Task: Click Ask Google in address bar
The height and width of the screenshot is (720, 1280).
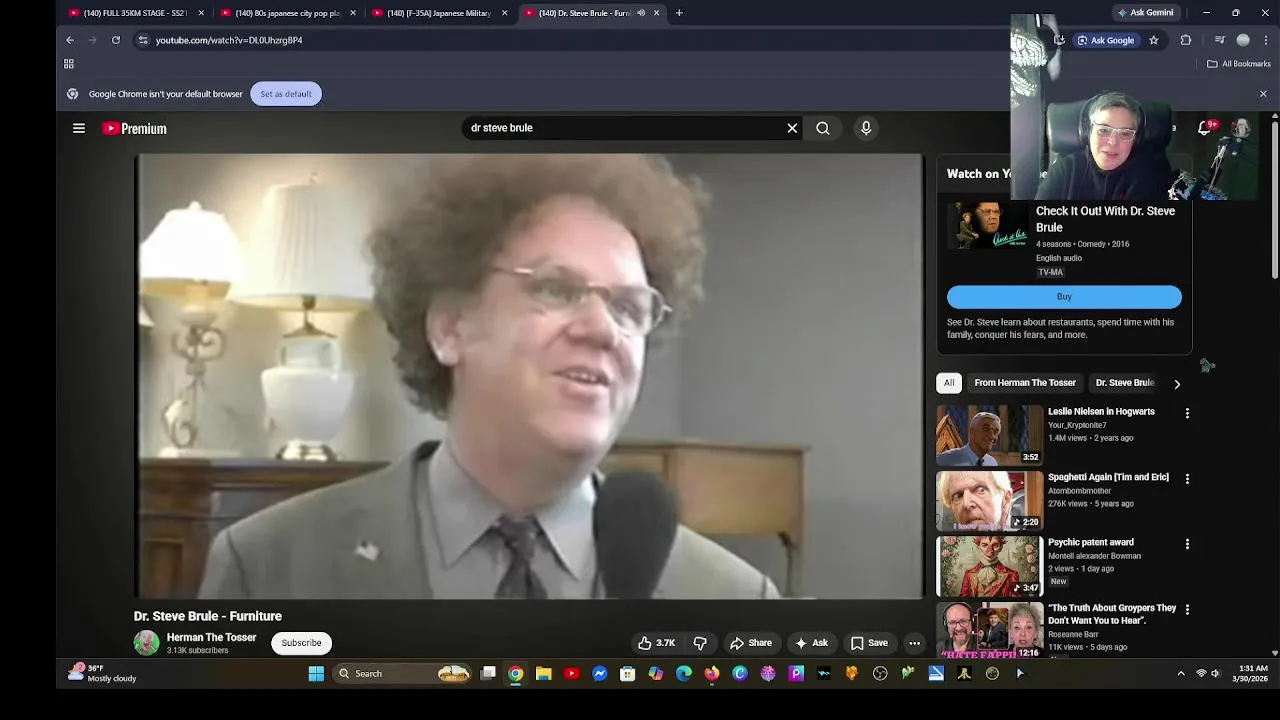Action: (x=1106, y=40)
